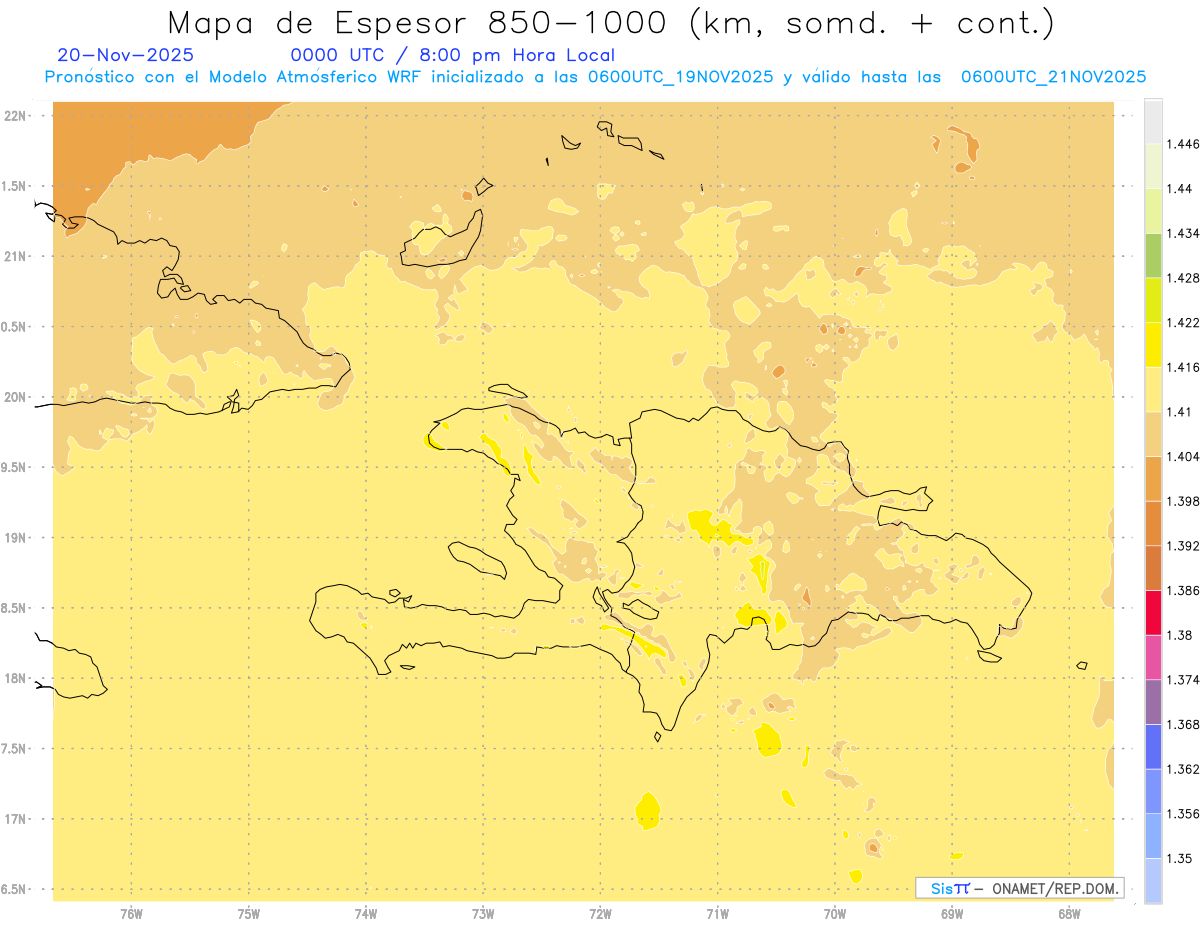Click the 69W longitude label
Screen dimensions: 1200x927
(952, 914)
